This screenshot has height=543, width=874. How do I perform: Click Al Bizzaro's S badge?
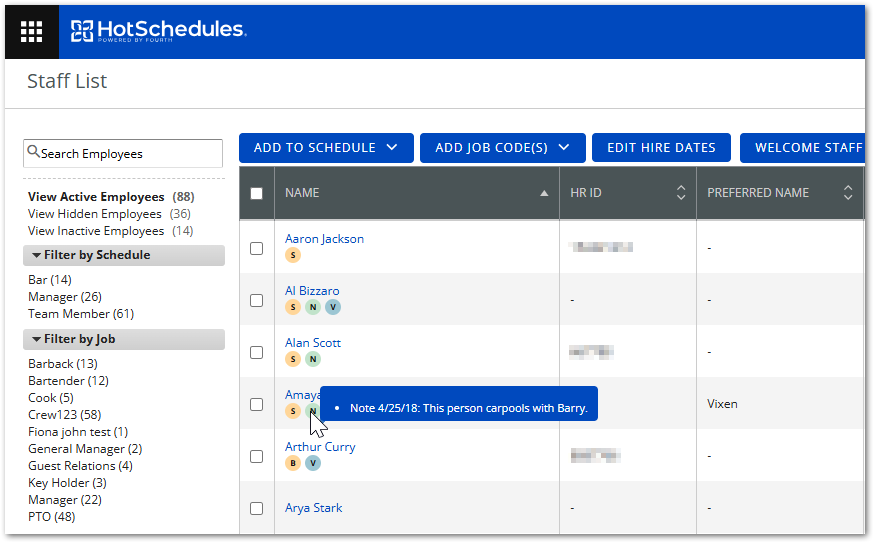pyautogui.click(x=293, y=307)
